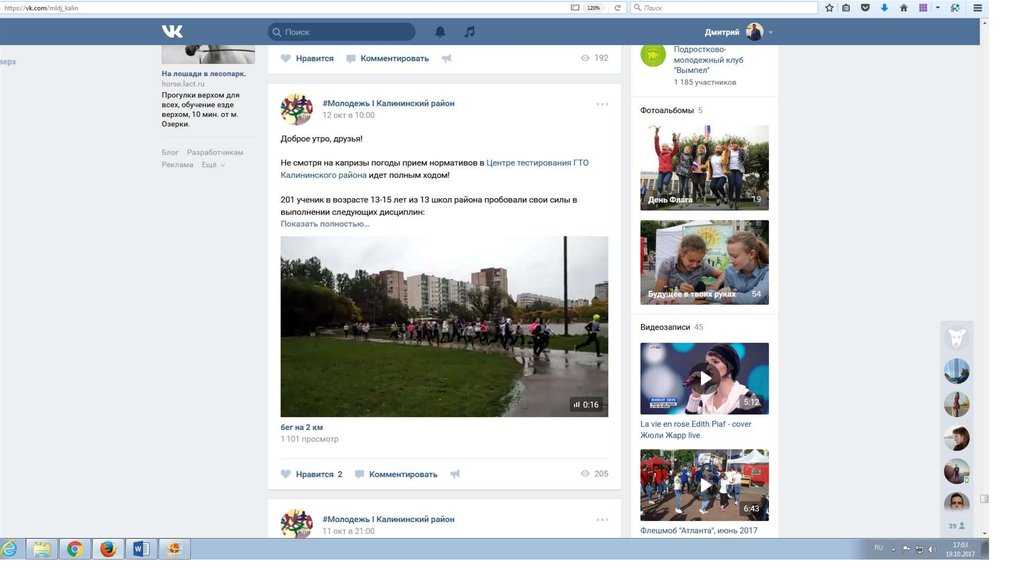Share the running video post via megaphone icon
The image size is (1024, 574).
455,474
